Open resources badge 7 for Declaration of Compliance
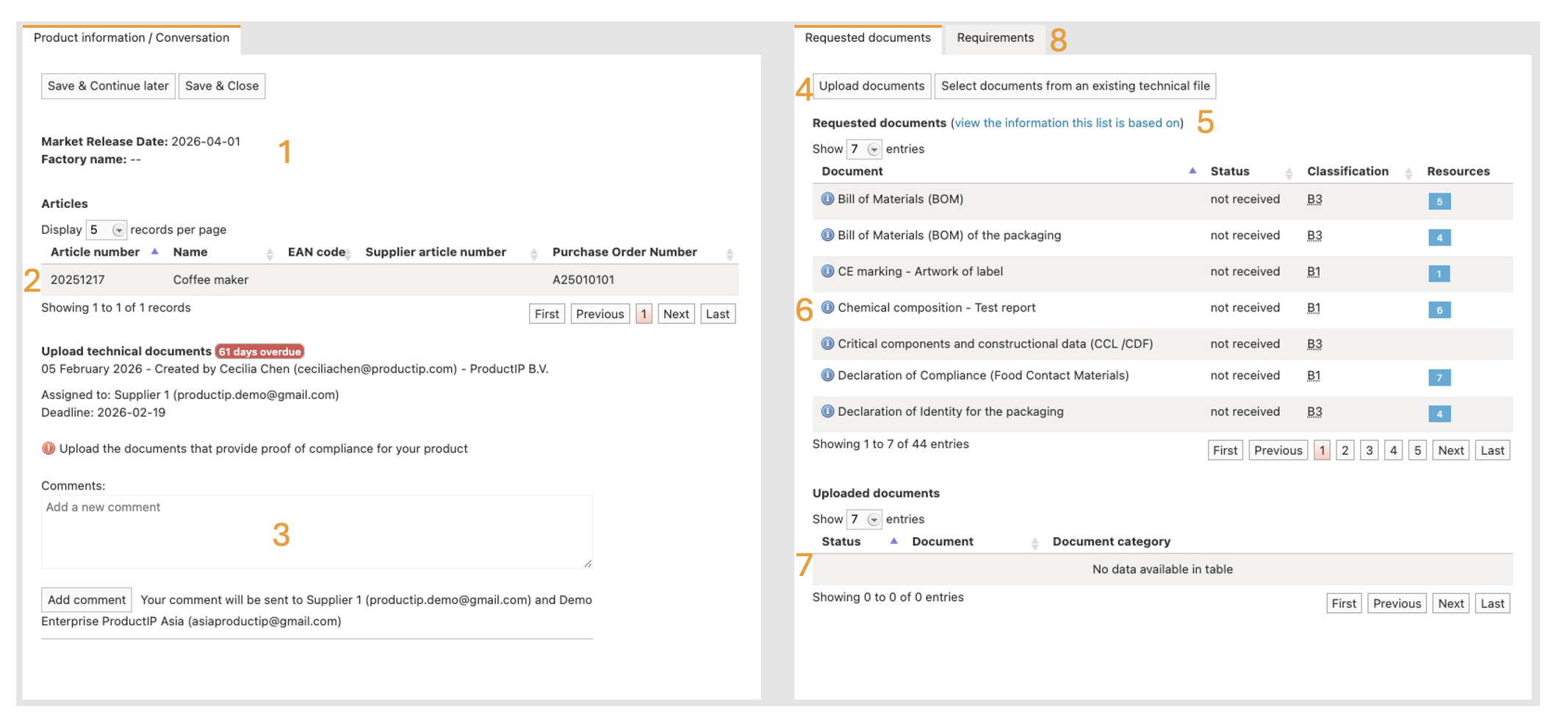1568x723 pixels. 1439,378
